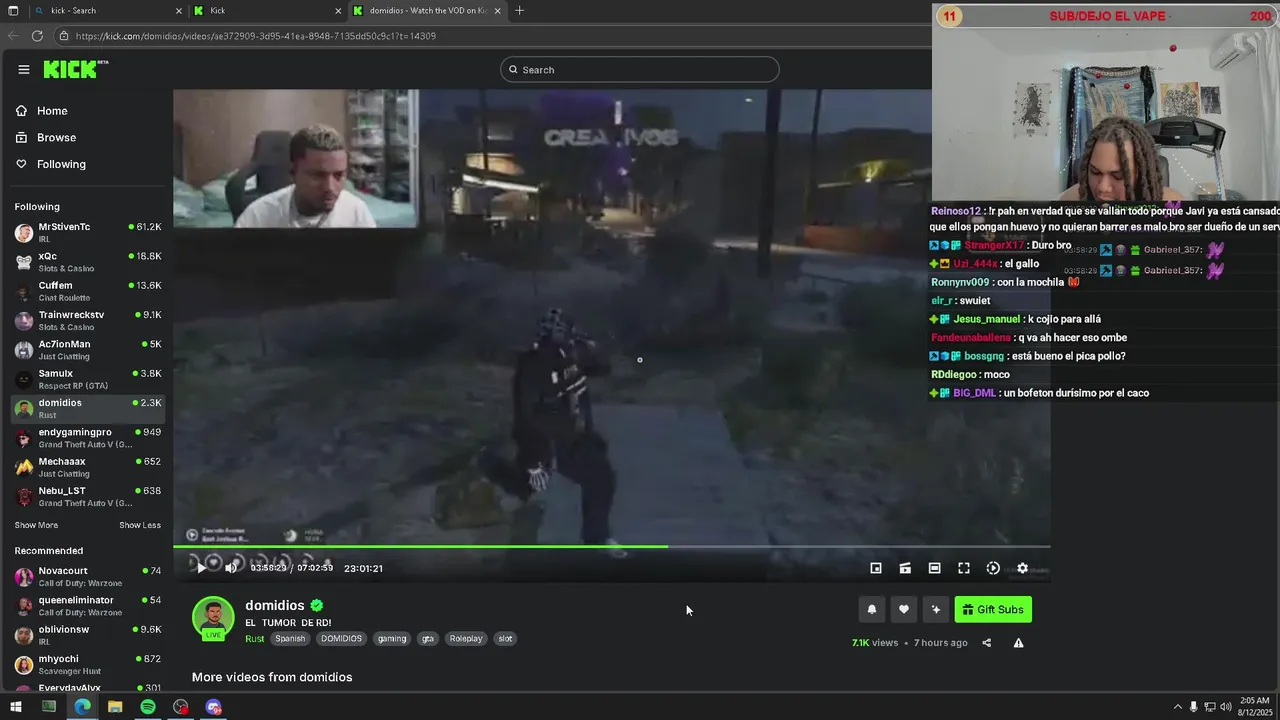The image size is (1280, 720).
Task: Play the paused VOD
Action: 201,568
